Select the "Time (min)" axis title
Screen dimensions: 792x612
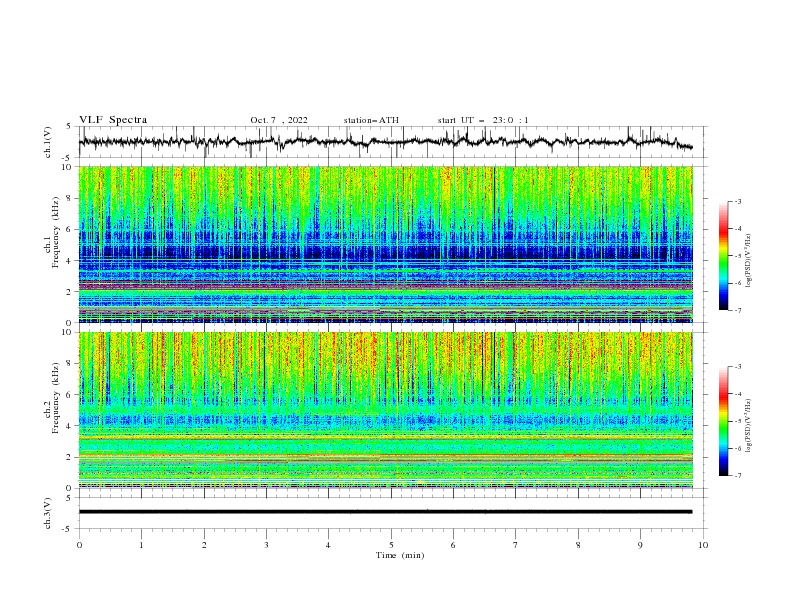(x=400, y=555)
